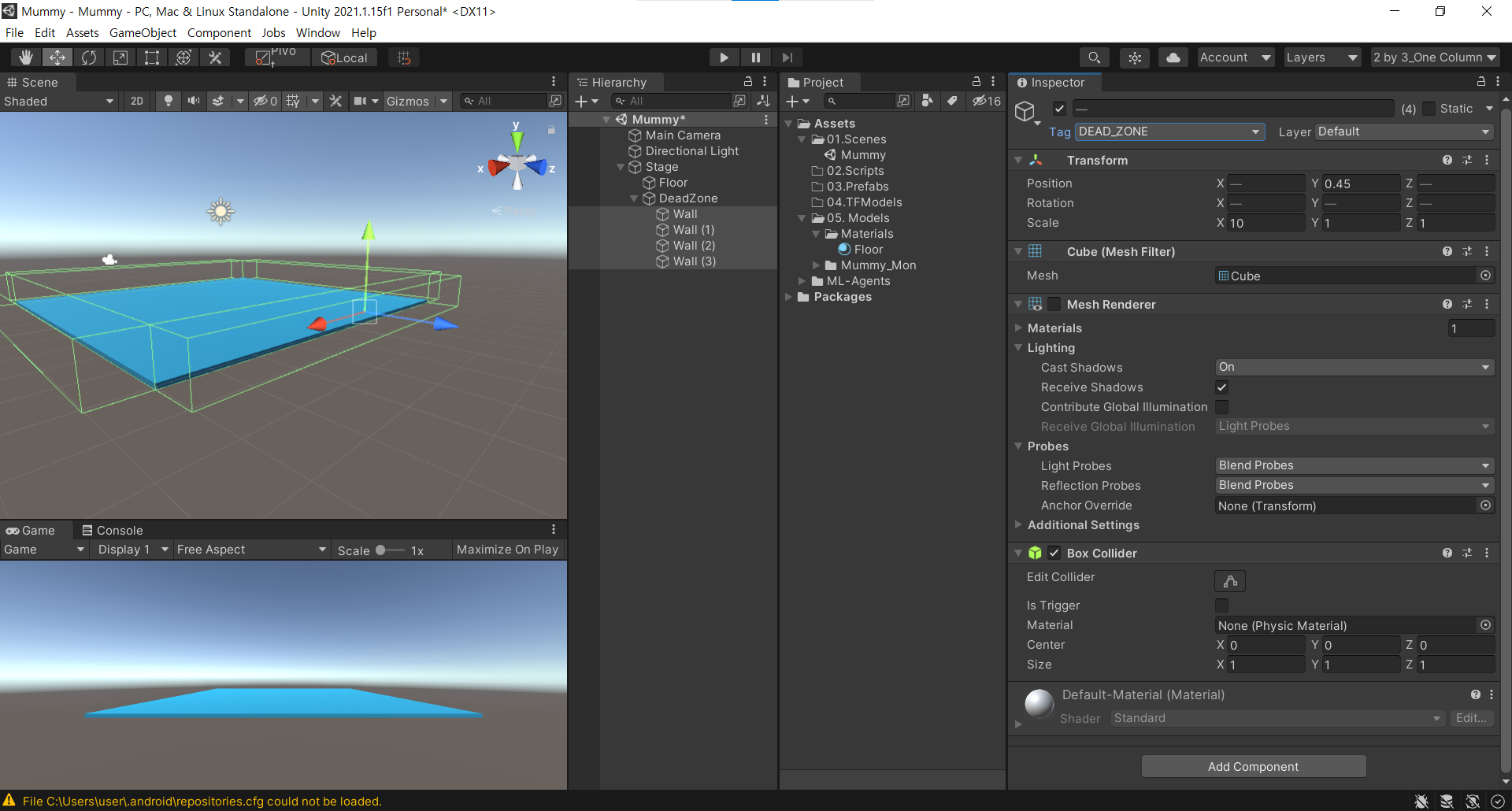Open the Window menu
1512x811 pixels.
[x=318, y=32]
